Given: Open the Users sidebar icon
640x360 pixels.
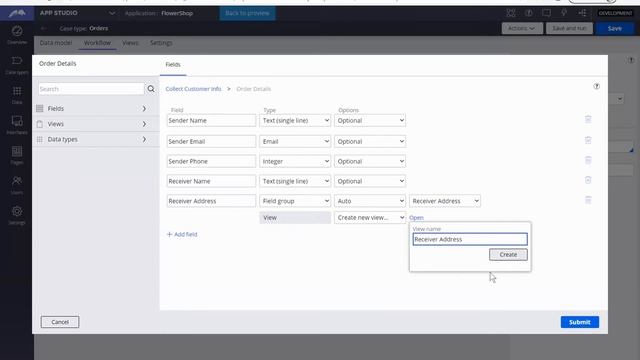Looking at the screenshot, I should (x=17, y=185).
